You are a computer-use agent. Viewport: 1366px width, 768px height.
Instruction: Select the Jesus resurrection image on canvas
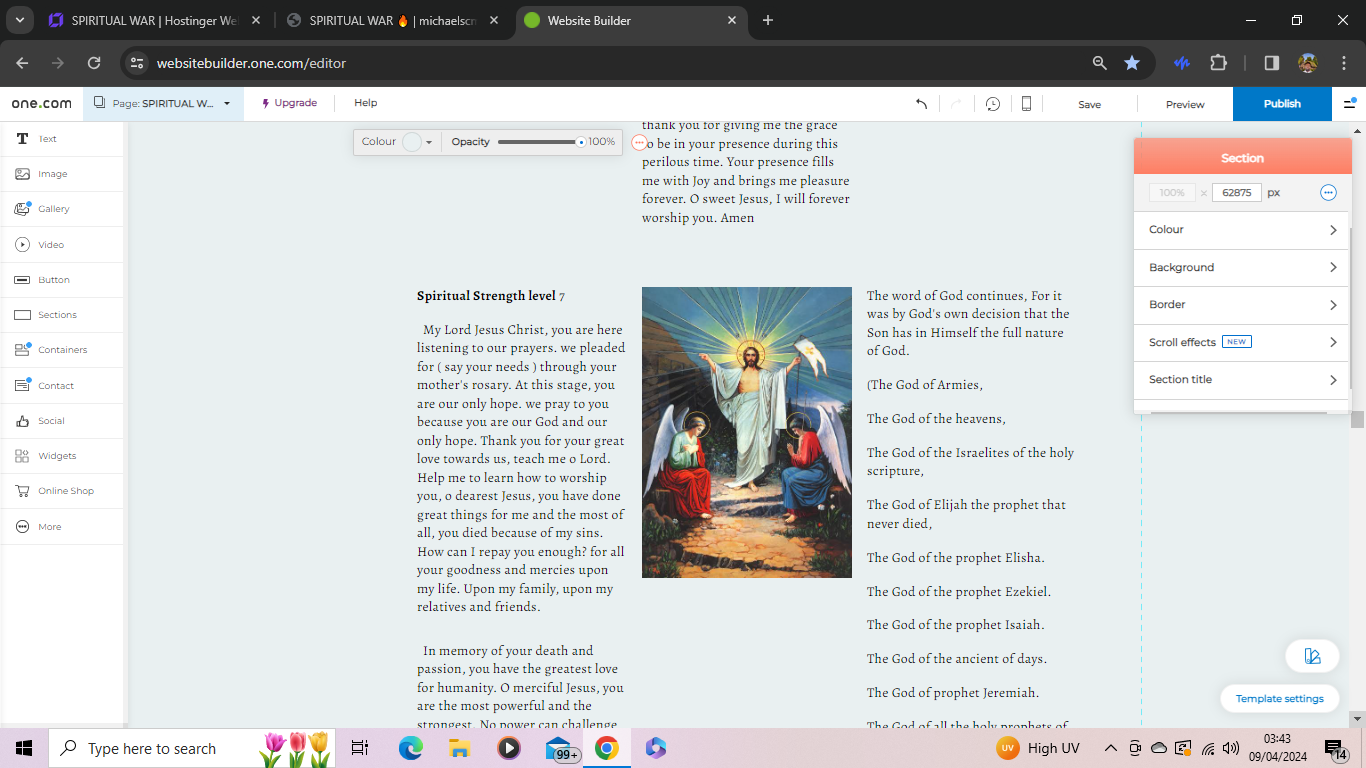pos(746,432)
